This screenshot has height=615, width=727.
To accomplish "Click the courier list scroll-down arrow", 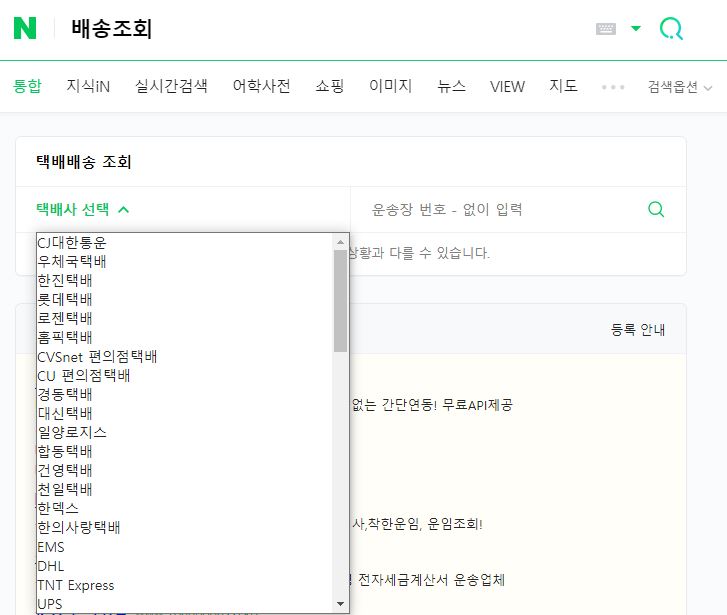I will pyautogui.click(x=340, y=604).
